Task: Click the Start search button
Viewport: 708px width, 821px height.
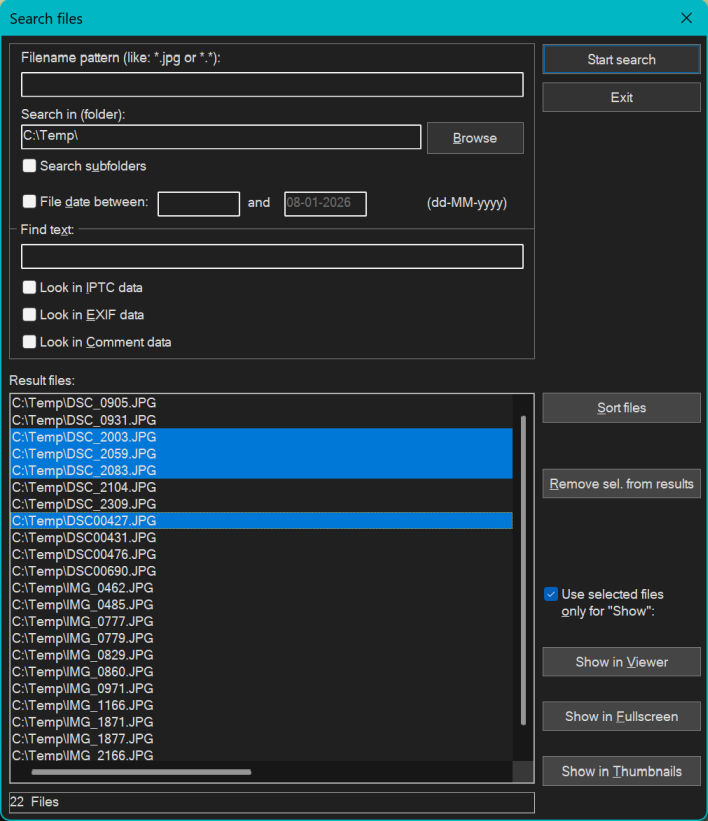Action: tap(621, 60)
